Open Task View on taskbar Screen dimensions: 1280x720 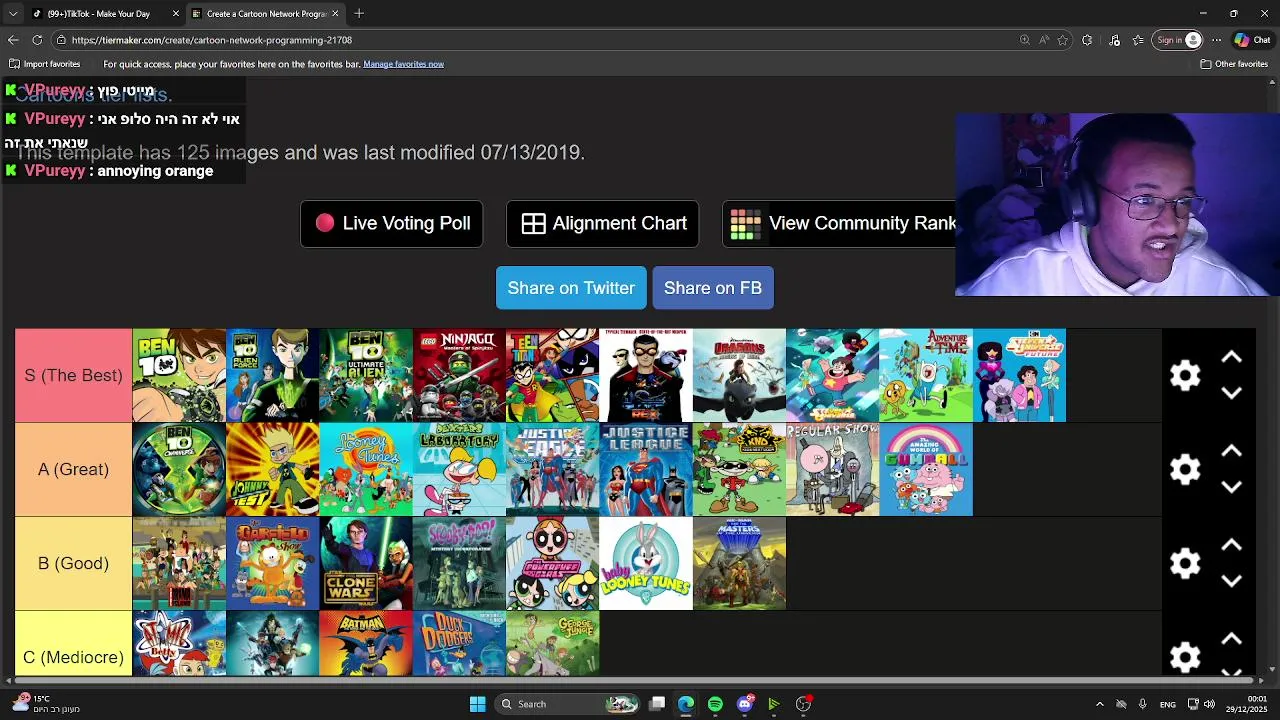coord(657,704)
